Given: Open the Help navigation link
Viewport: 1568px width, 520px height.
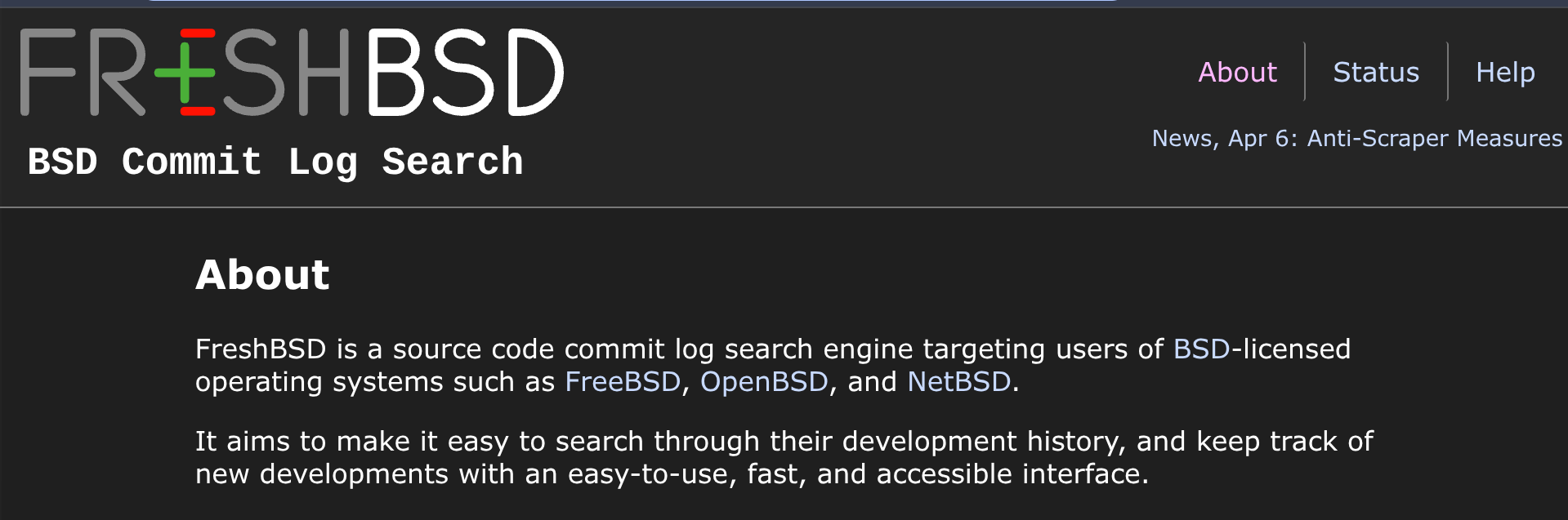Looking at the screenshot, I should (x=1505, y=72).
